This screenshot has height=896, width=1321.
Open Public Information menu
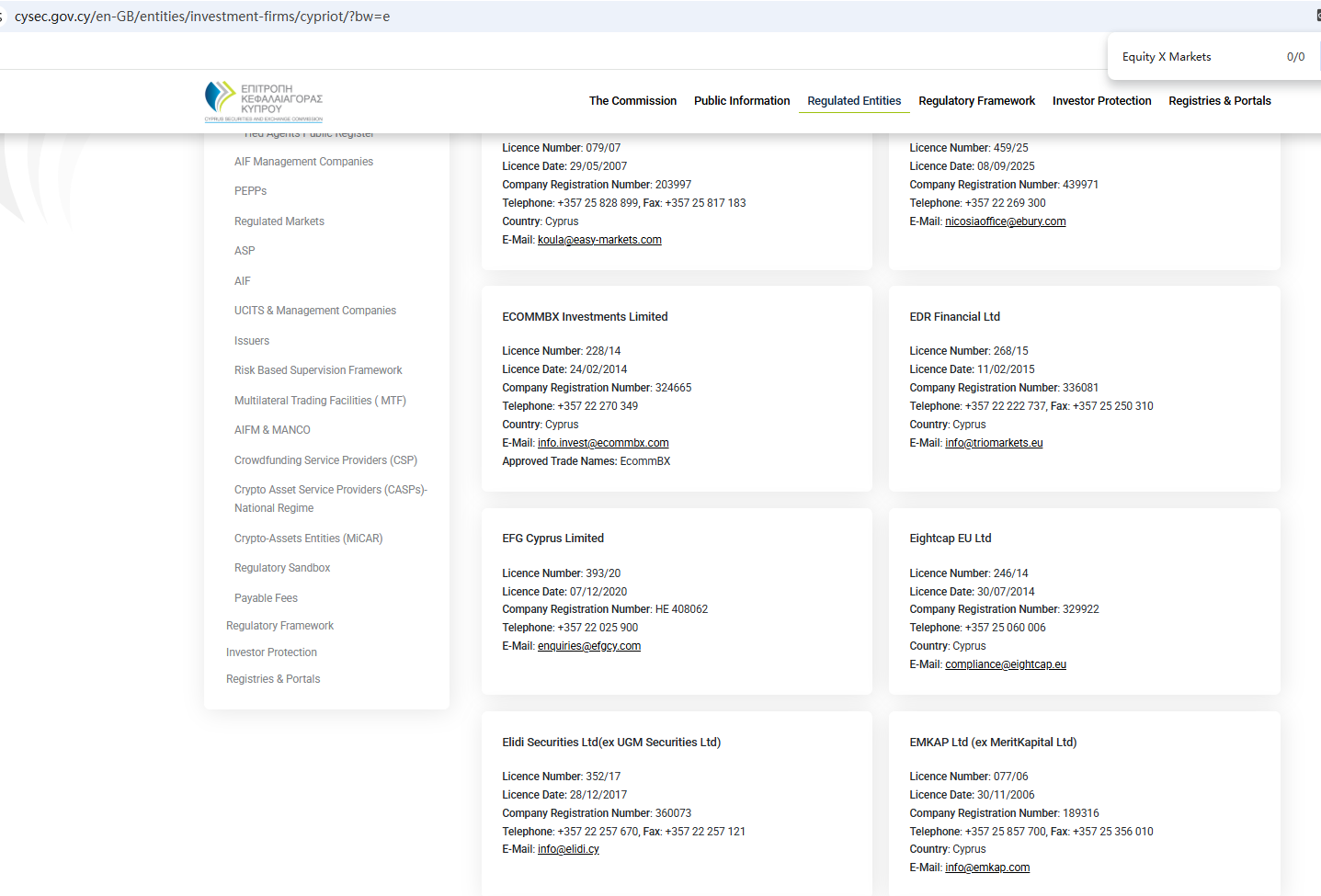coord(741,101)
